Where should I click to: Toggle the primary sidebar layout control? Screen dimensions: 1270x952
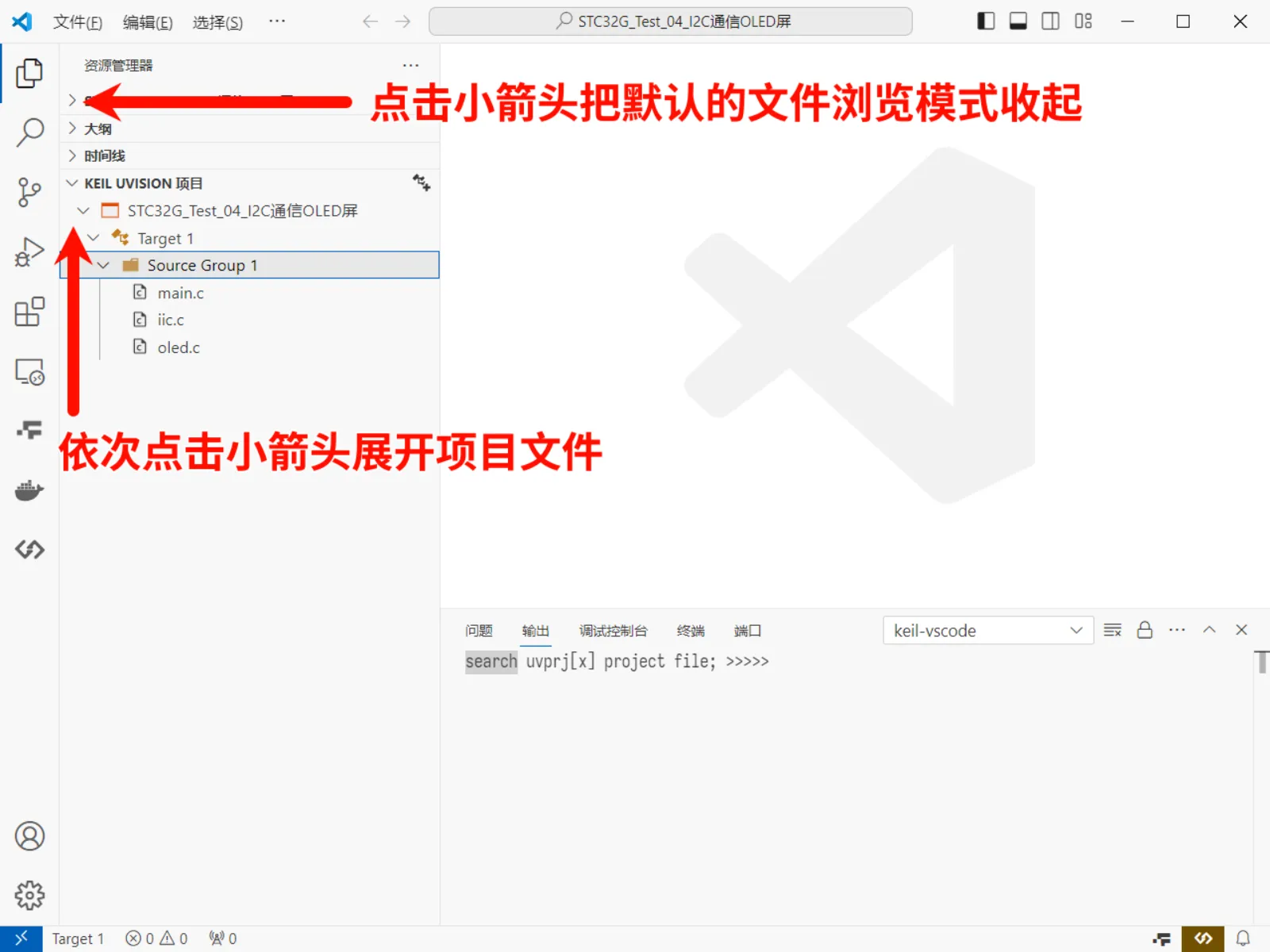point(985,21)
